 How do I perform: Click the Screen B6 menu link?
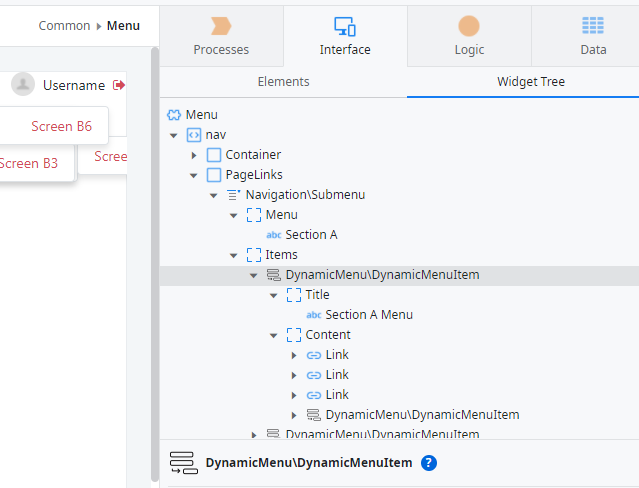(62, 126)
